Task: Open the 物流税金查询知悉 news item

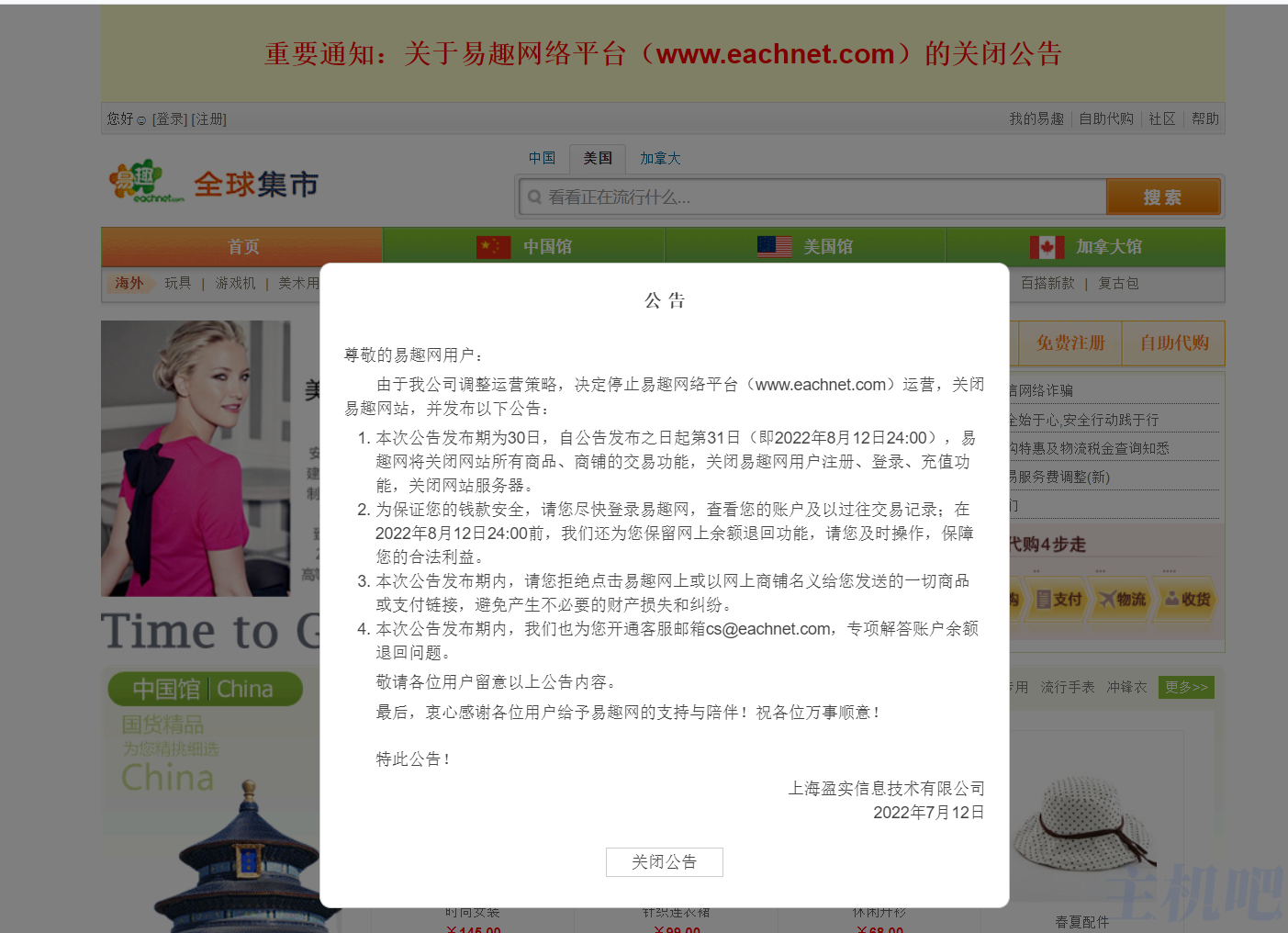Action: [1090, 448]
